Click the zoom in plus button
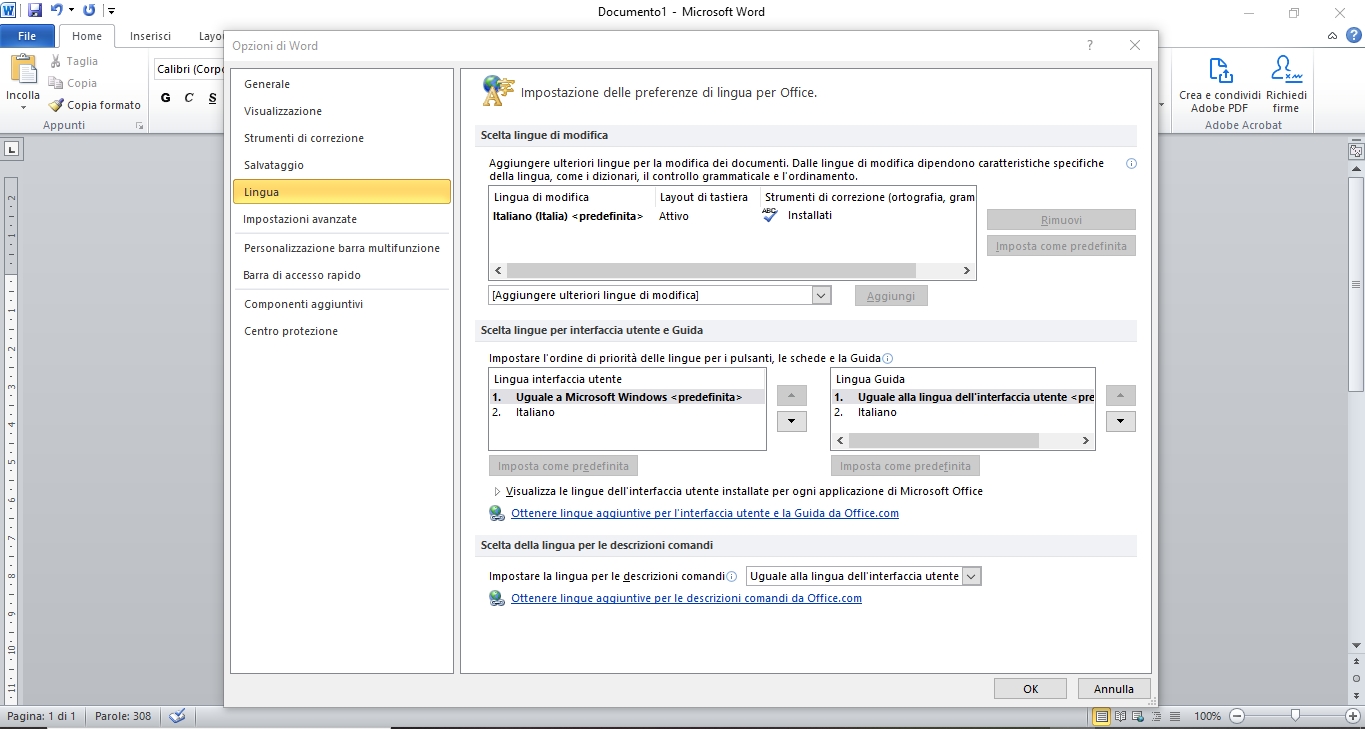This screenshot has width=1365, height=729. [x=1353, y=716]
